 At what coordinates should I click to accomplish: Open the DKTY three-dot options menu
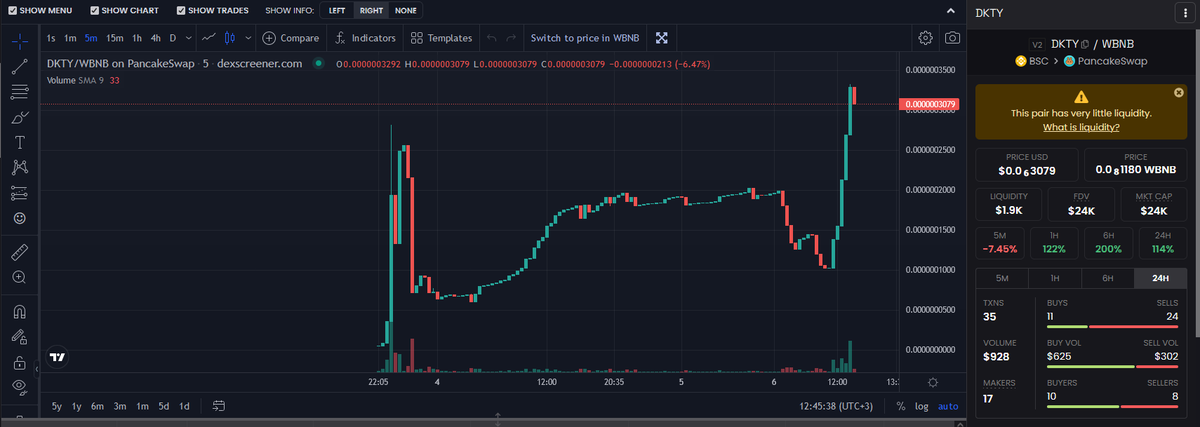click(1184, 13)
